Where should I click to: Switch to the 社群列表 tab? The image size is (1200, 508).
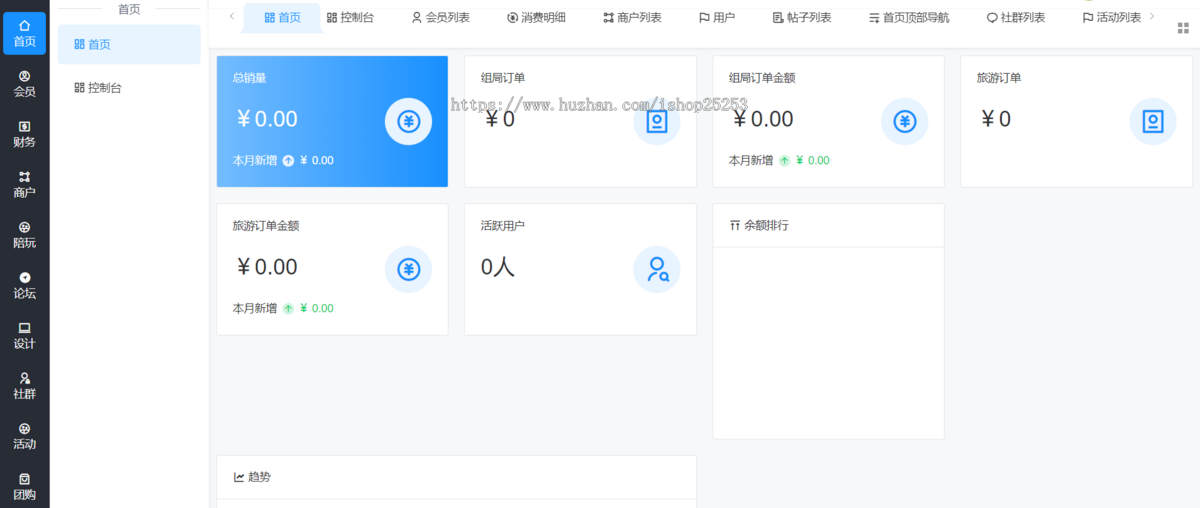click(x=1016, y=17)
